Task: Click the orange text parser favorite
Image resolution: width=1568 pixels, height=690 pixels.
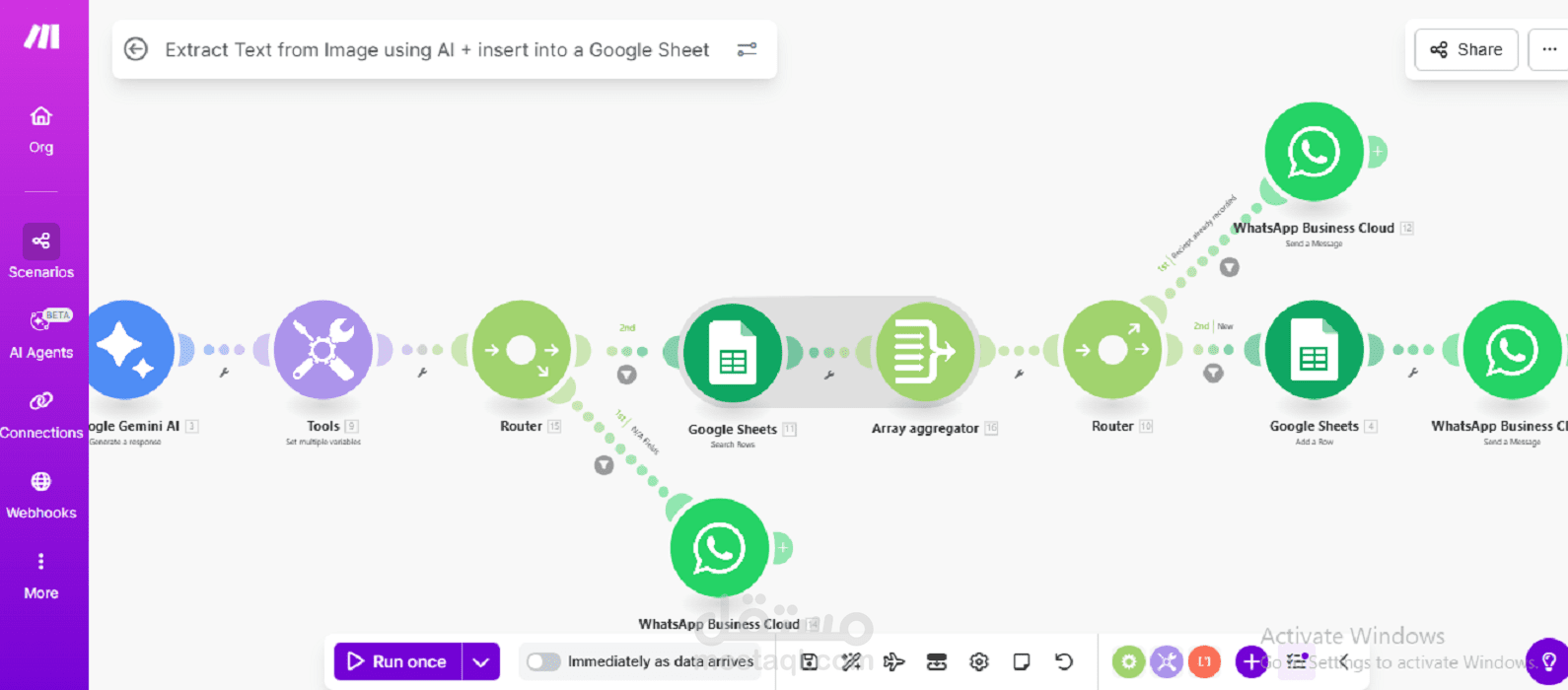Action: 1204,661
